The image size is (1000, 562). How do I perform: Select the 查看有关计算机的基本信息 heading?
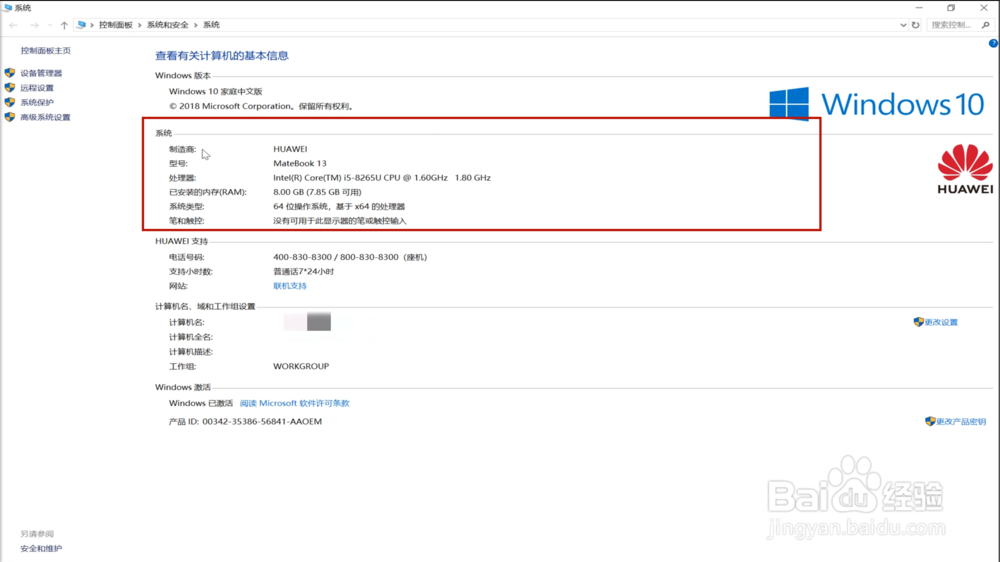[222, 55]
